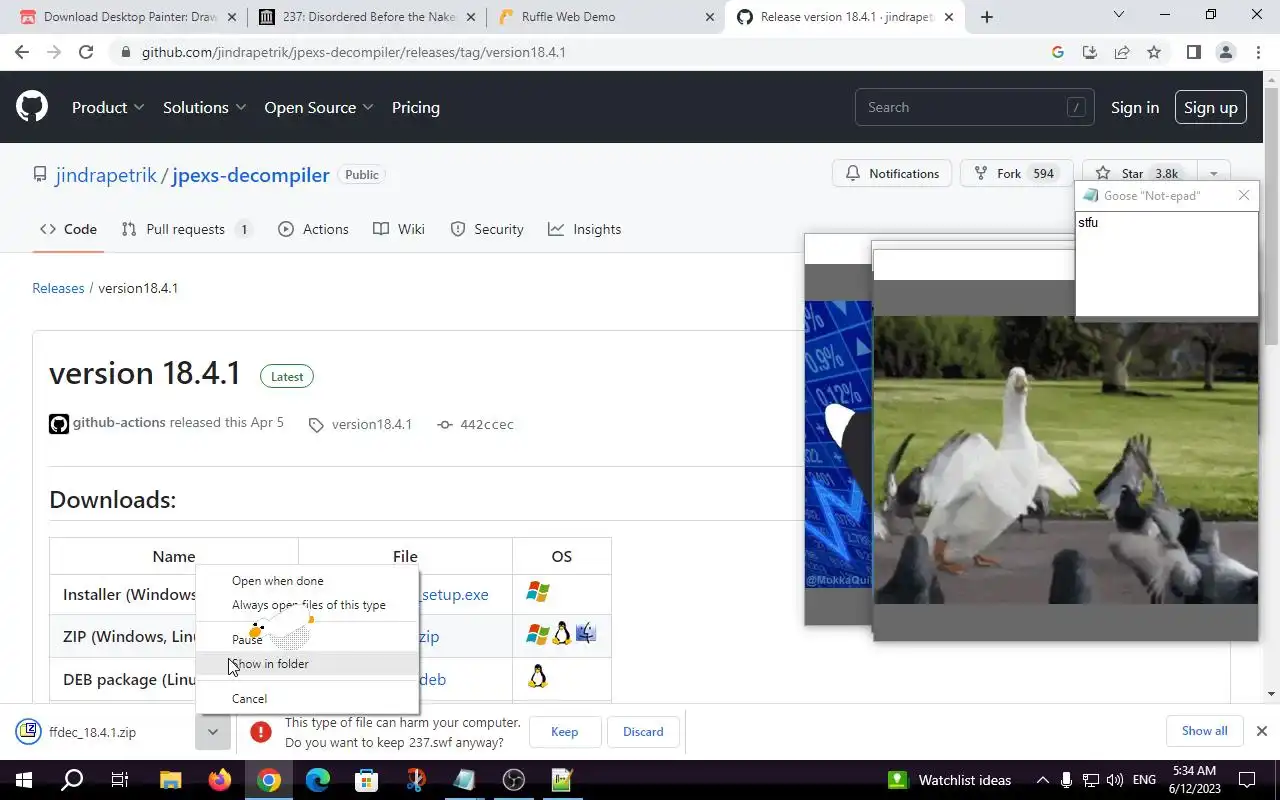Image resolution: width=1280 pixels, height=800 pixels.
Task: Open the notification center icon
Action: (1247, 780)
